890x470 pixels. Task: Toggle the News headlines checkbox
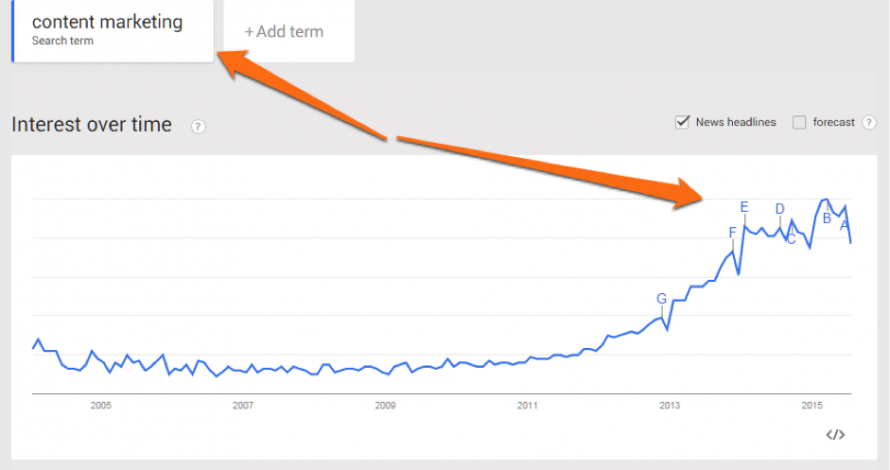[682, 121]
